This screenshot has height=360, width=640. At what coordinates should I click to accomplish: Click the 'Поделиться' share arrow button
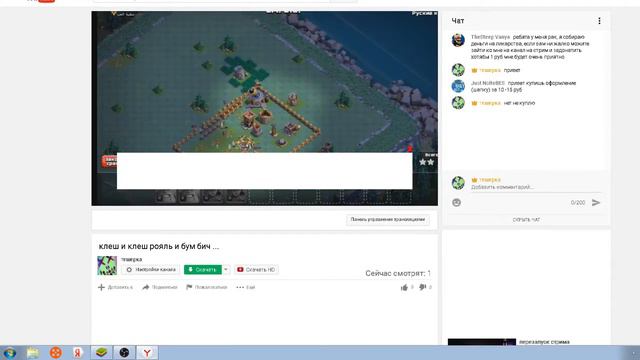point(160,287)
